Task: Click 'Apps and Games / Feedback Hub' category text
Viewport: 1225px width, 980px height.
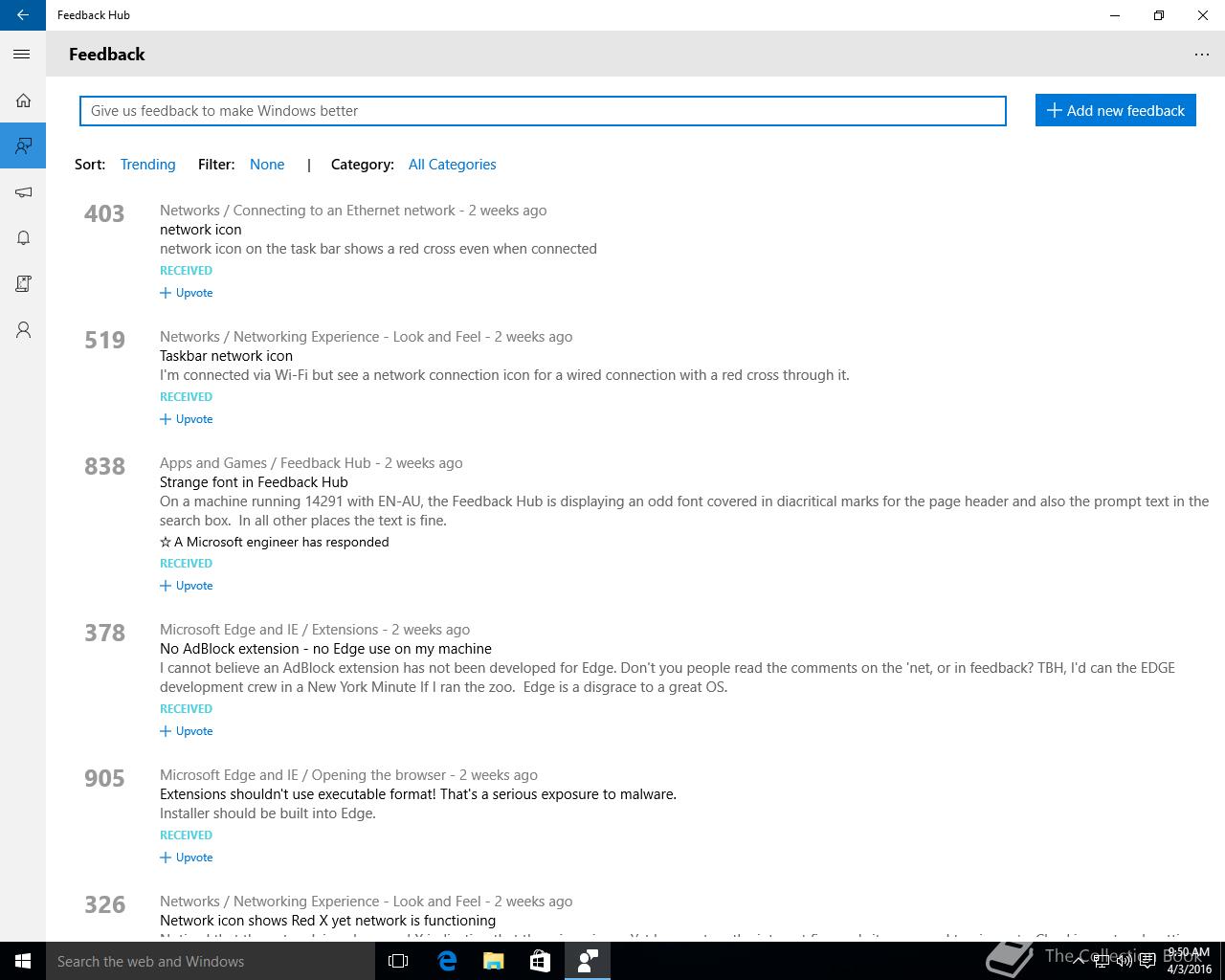Action: click(265, 463)
